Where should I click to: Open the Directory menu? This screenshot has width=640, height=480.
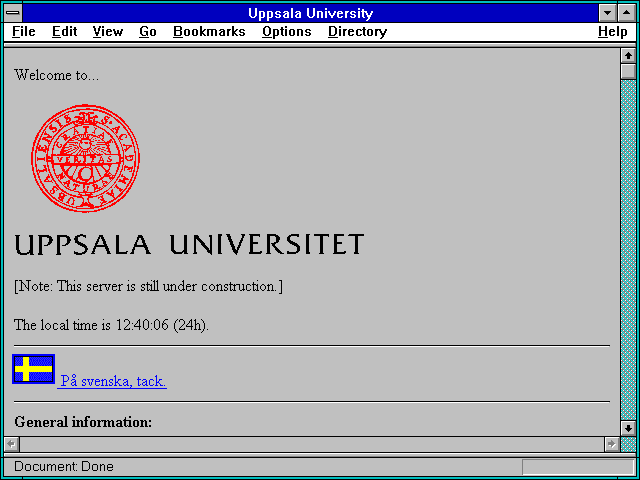click(x=358, y=32)
